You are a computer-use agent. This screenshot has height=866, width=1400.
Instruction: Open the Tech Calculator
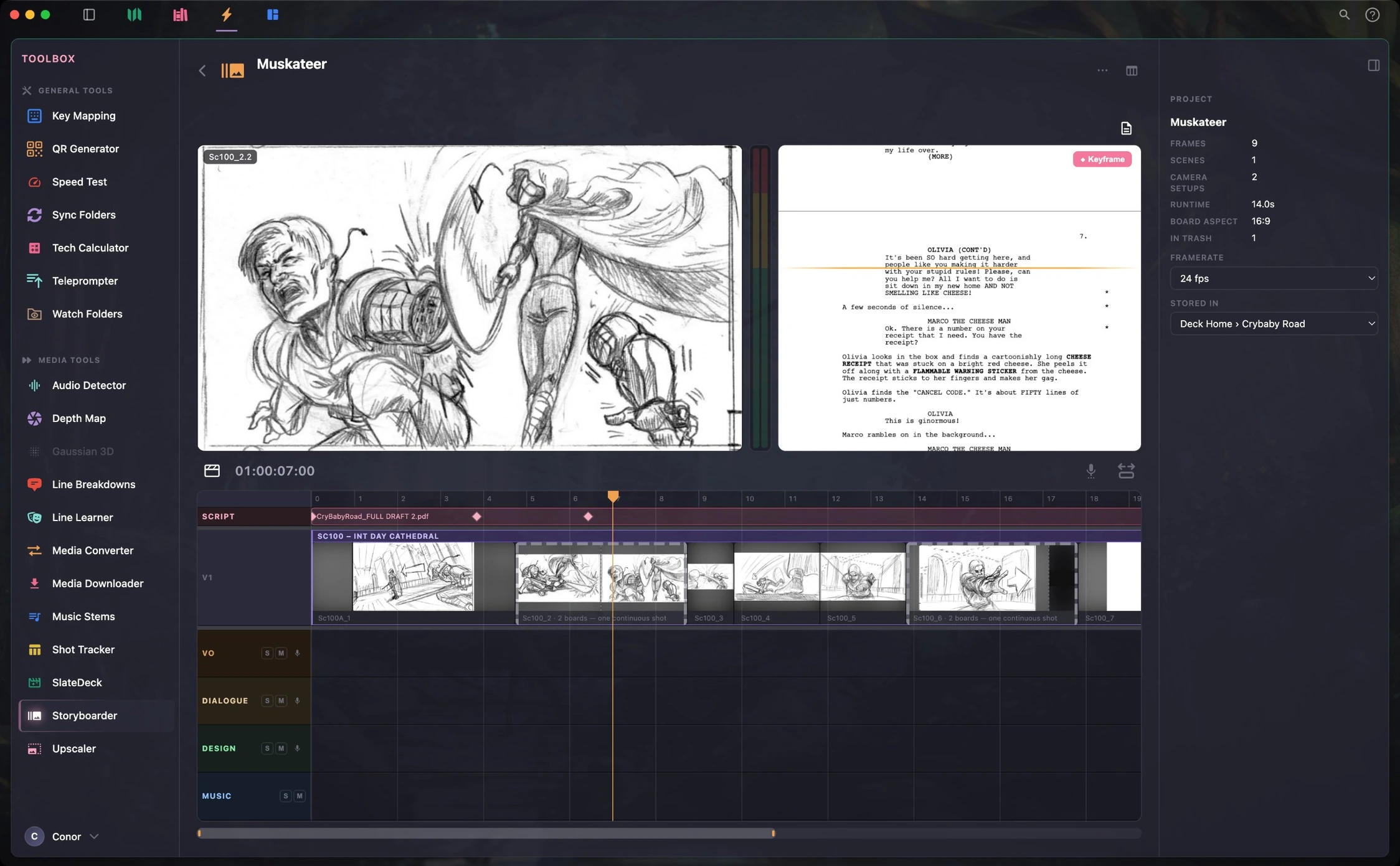(x=97, y=248)
